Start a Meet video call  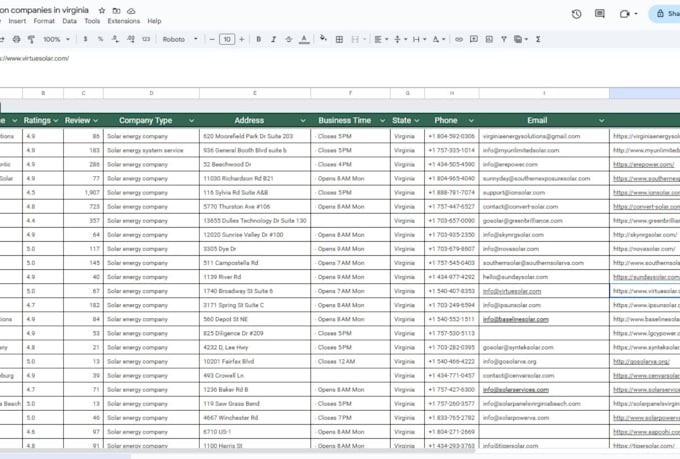coord(624,14)
